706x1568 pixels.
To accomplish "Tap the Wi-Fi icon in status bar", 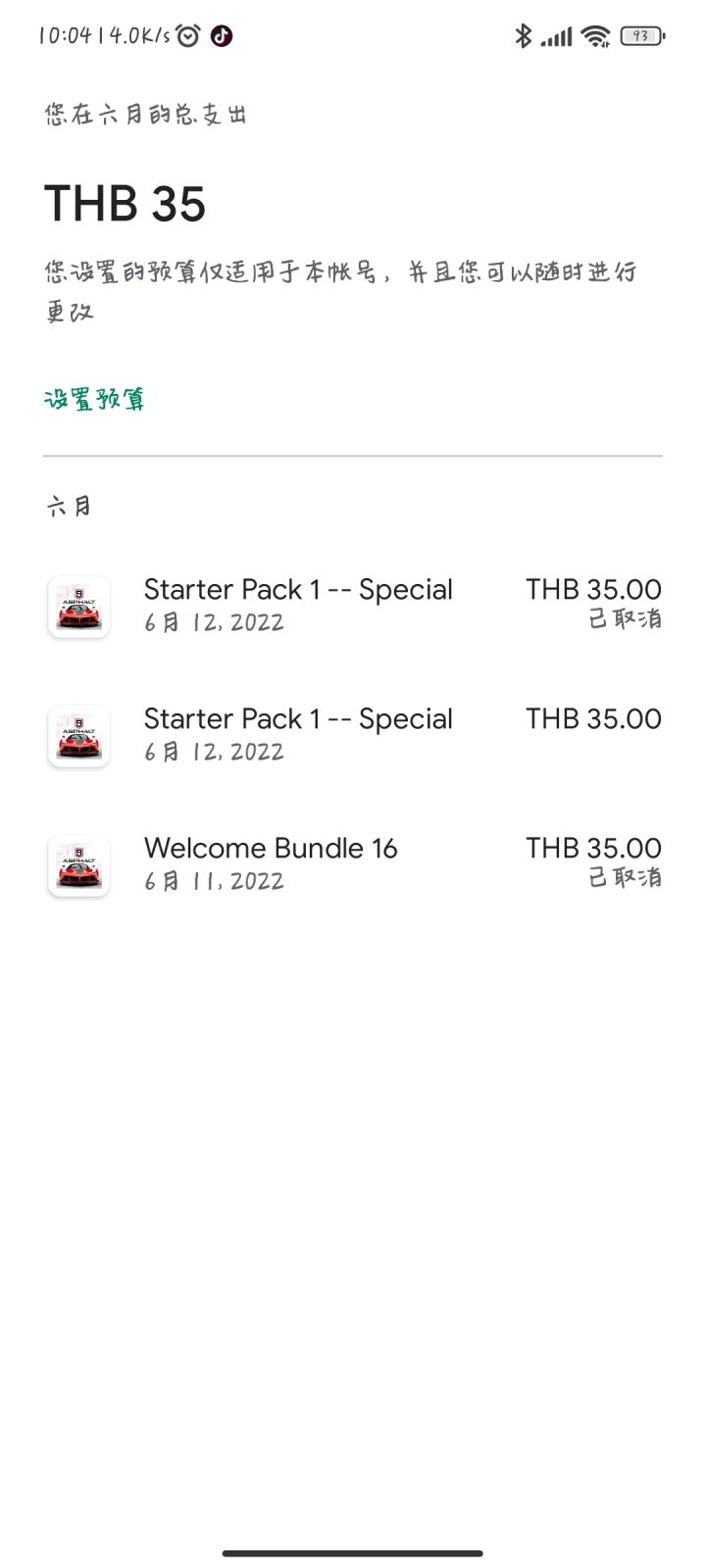I will point(595,36).
